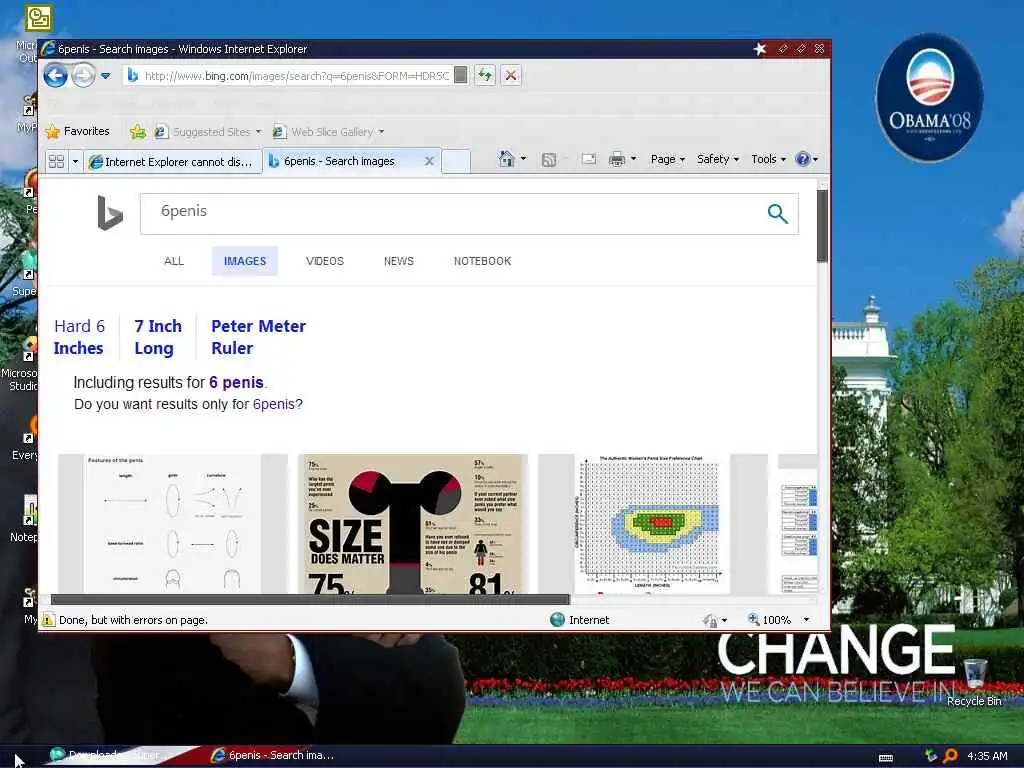Screen dimensions: 1024x768
Task: Open the recent pages dropdown arrow
Action: [x=105, y=76]
